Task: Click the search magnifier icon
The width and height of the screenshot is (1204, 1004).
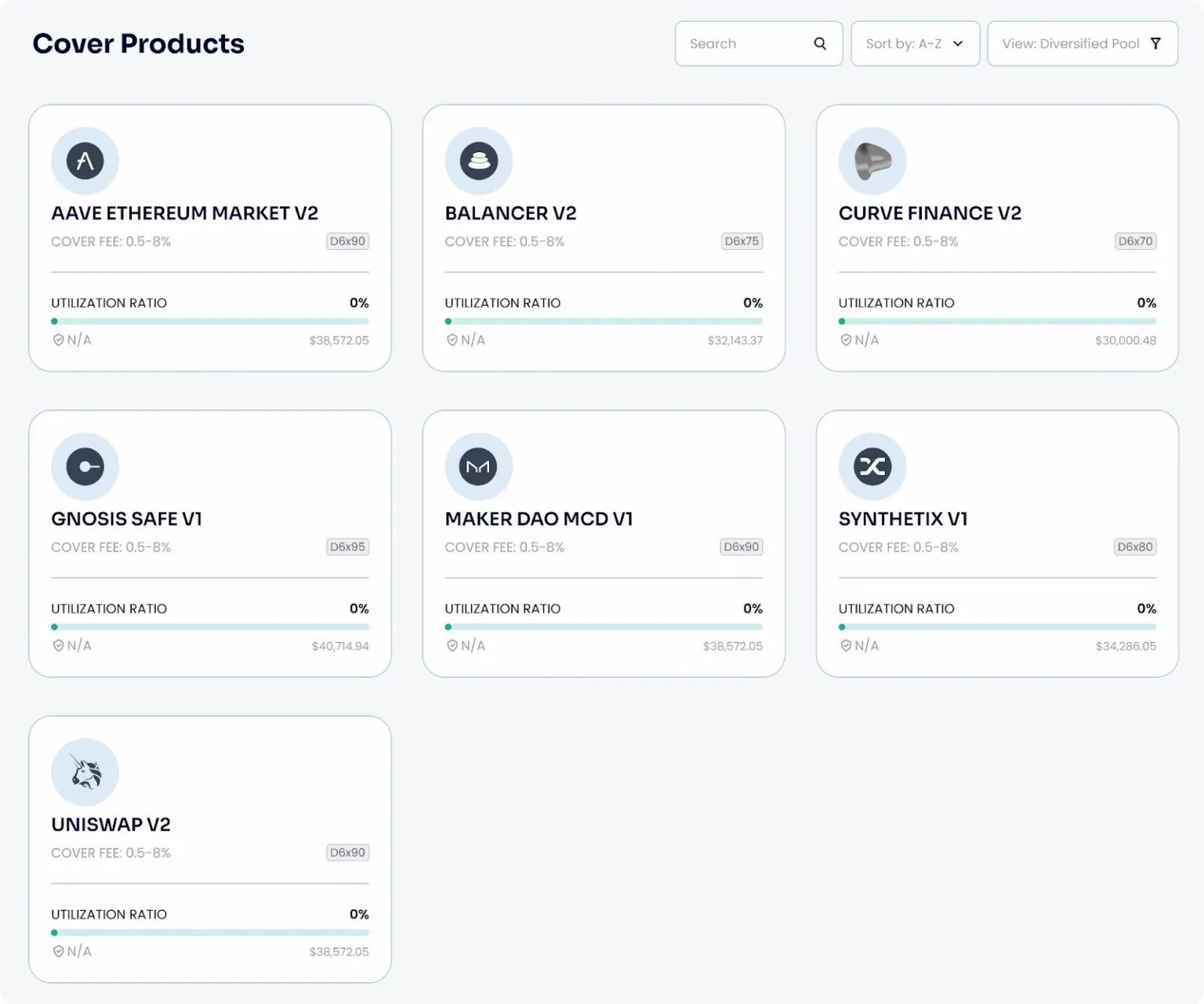Action: pyautogui.click(x=820, y=43)
